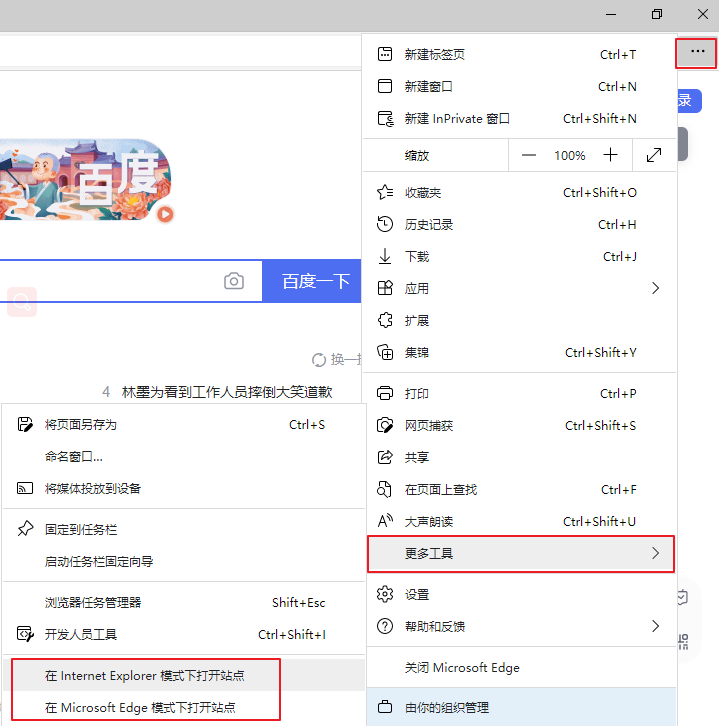Click the Favorites star icon
The image size is (719, 726).
(385, 192)
